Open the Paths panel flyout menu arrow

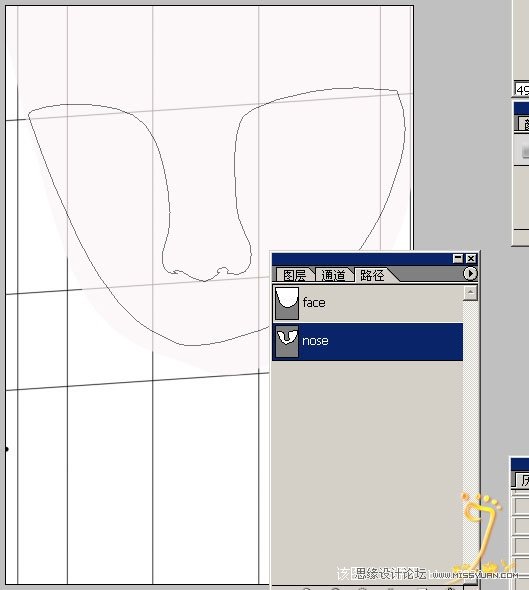[x=470, y=273]
